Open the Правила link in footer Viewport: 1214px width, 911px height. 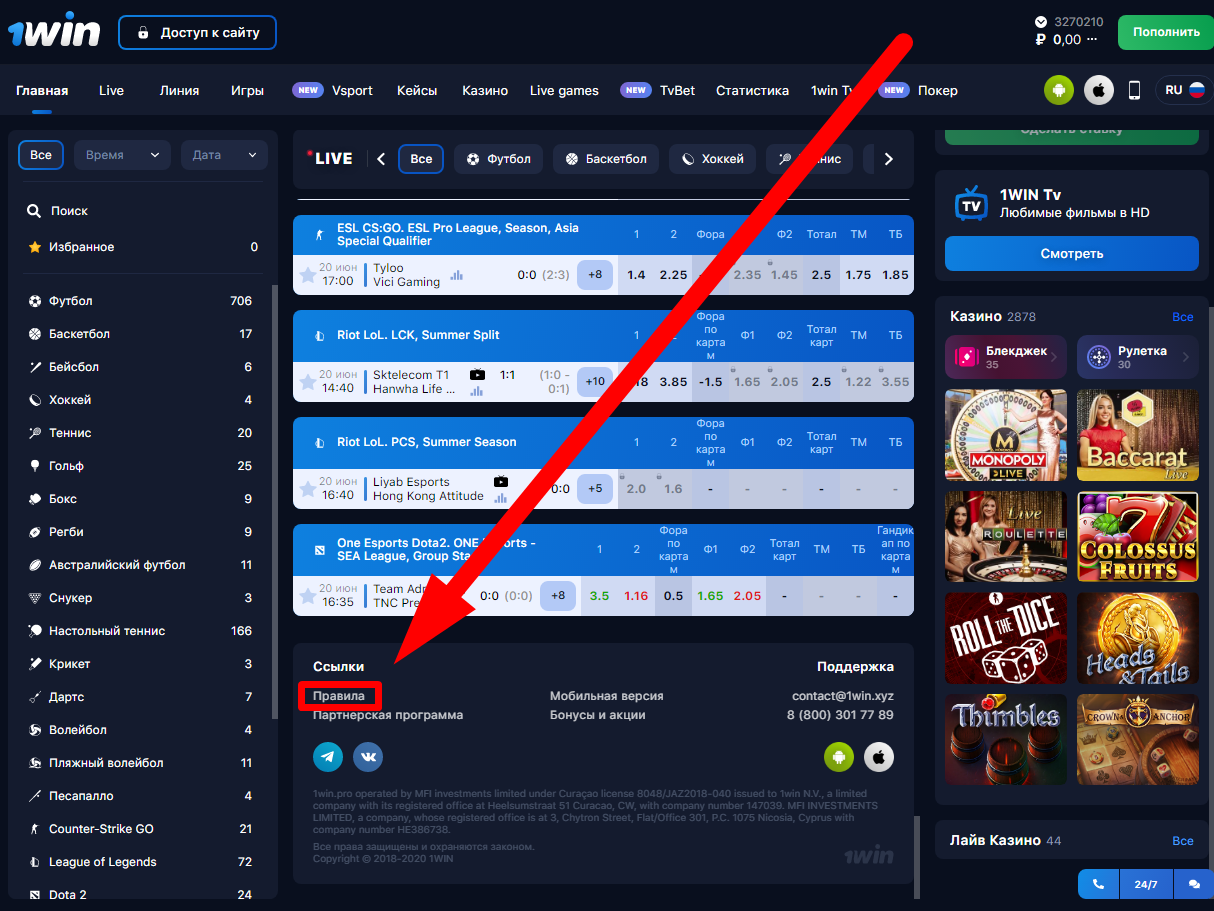pos(339,696)
